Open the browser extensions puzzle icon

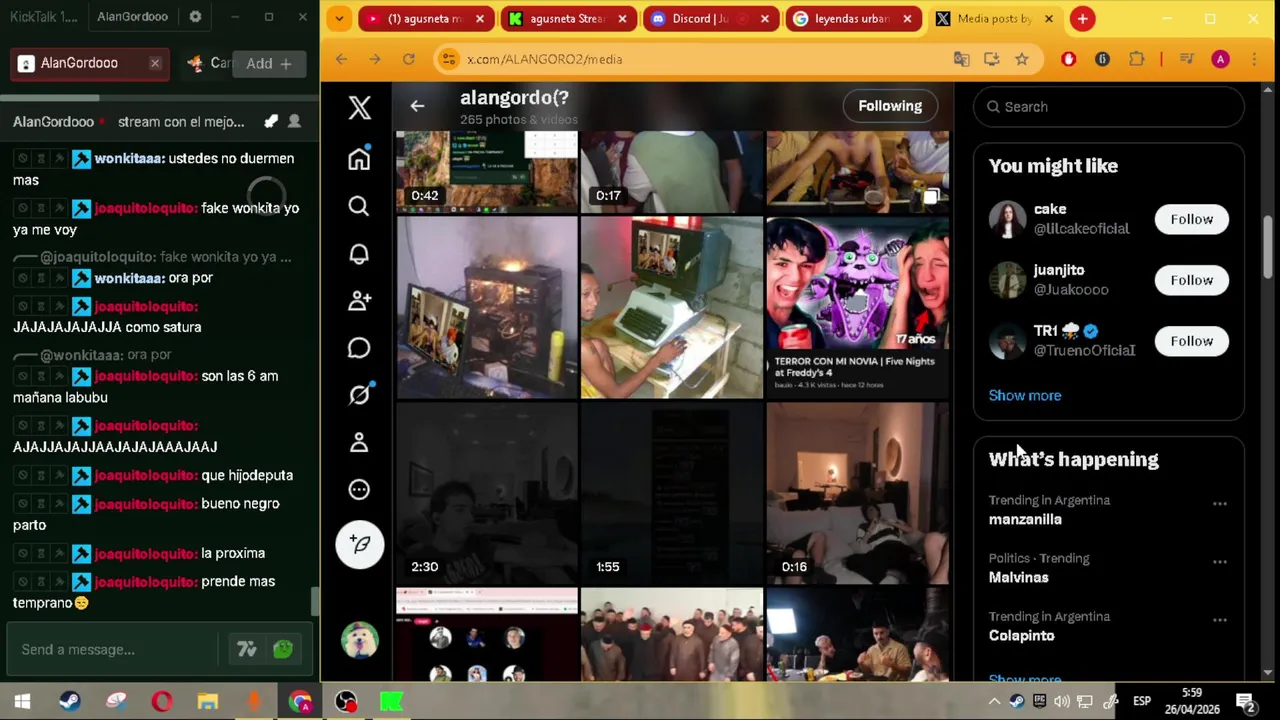coord(1136,59)
